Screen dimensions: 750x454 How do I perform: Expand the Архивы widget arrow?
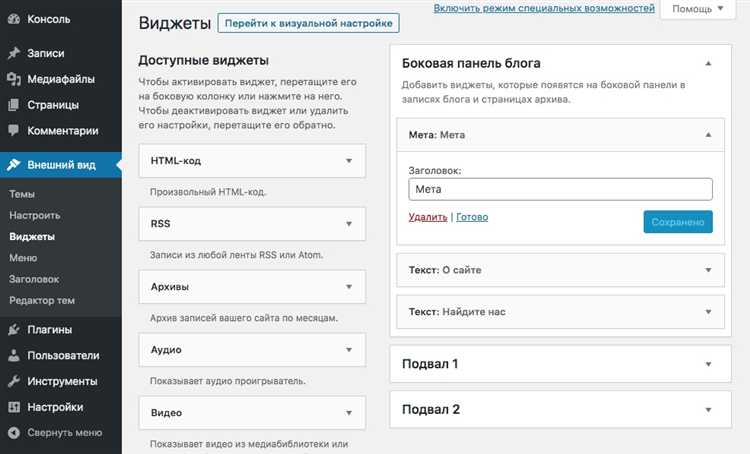coord(349,287)
